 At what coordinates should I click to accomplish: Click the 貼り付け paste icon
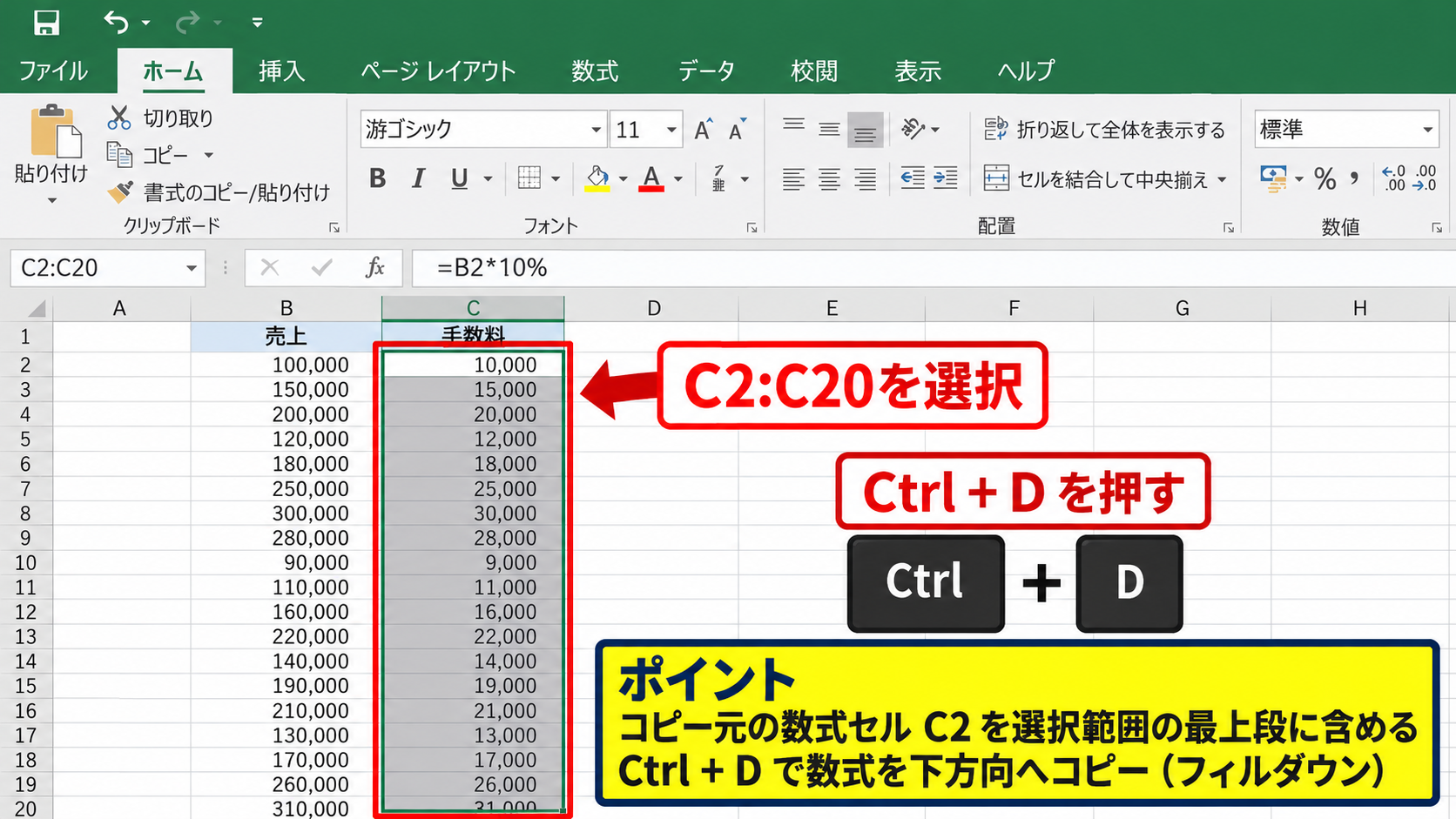[x=56, y=132]
